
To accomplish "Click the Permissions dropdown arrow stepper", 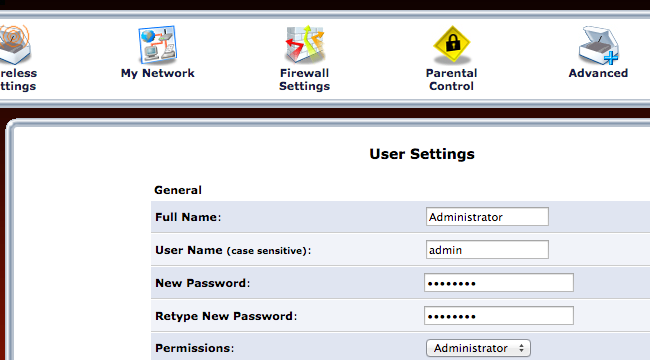I will click(x=521, y=348).
